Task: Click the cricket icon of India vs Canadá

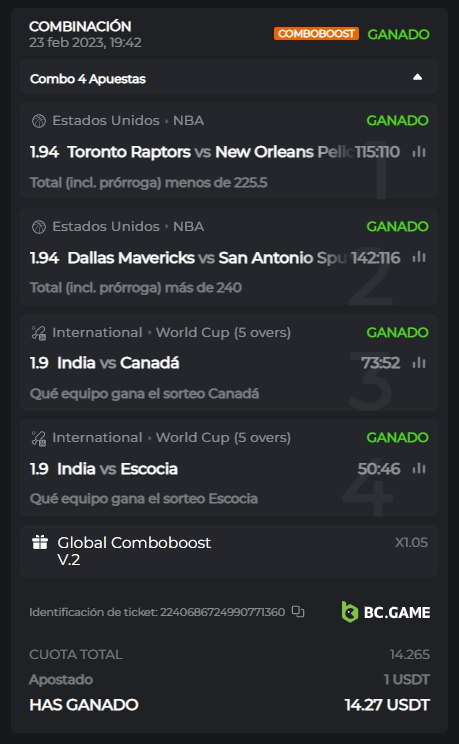Action: click(x=39, y=333)
